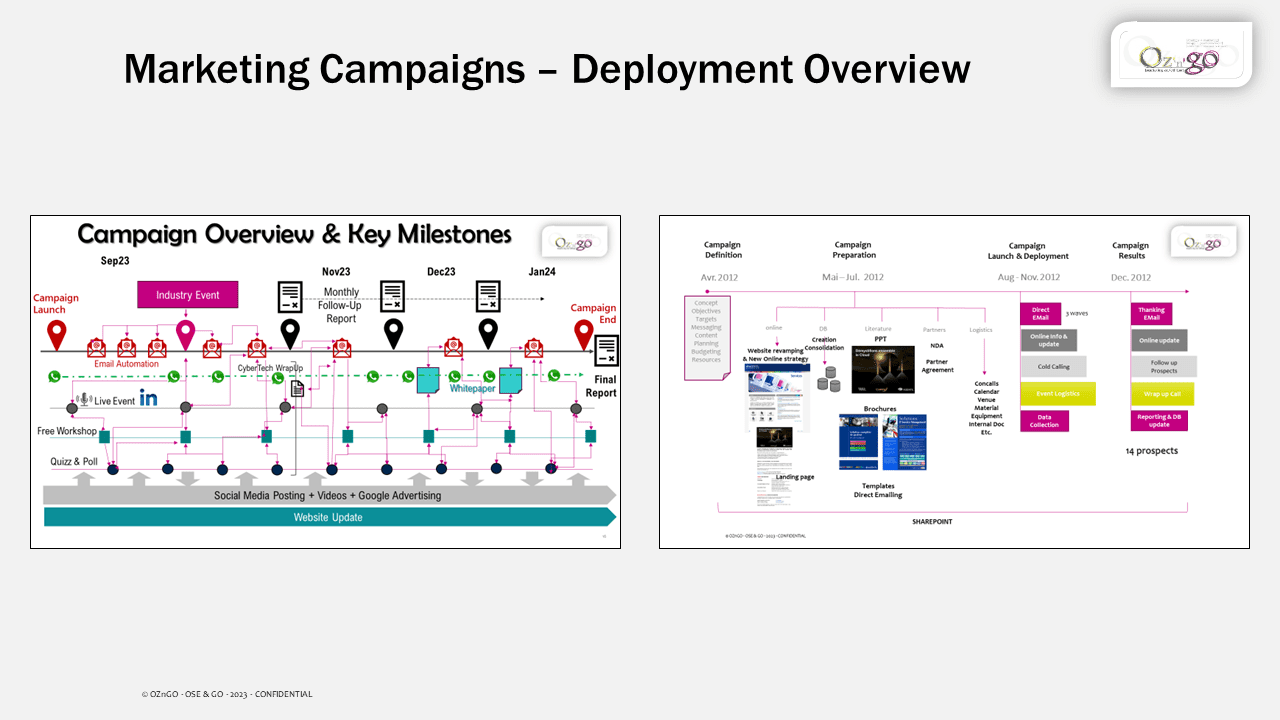Click the red Campaign Launch map pin
Viewport: 1280px width, 720px height.
point(56,334)
